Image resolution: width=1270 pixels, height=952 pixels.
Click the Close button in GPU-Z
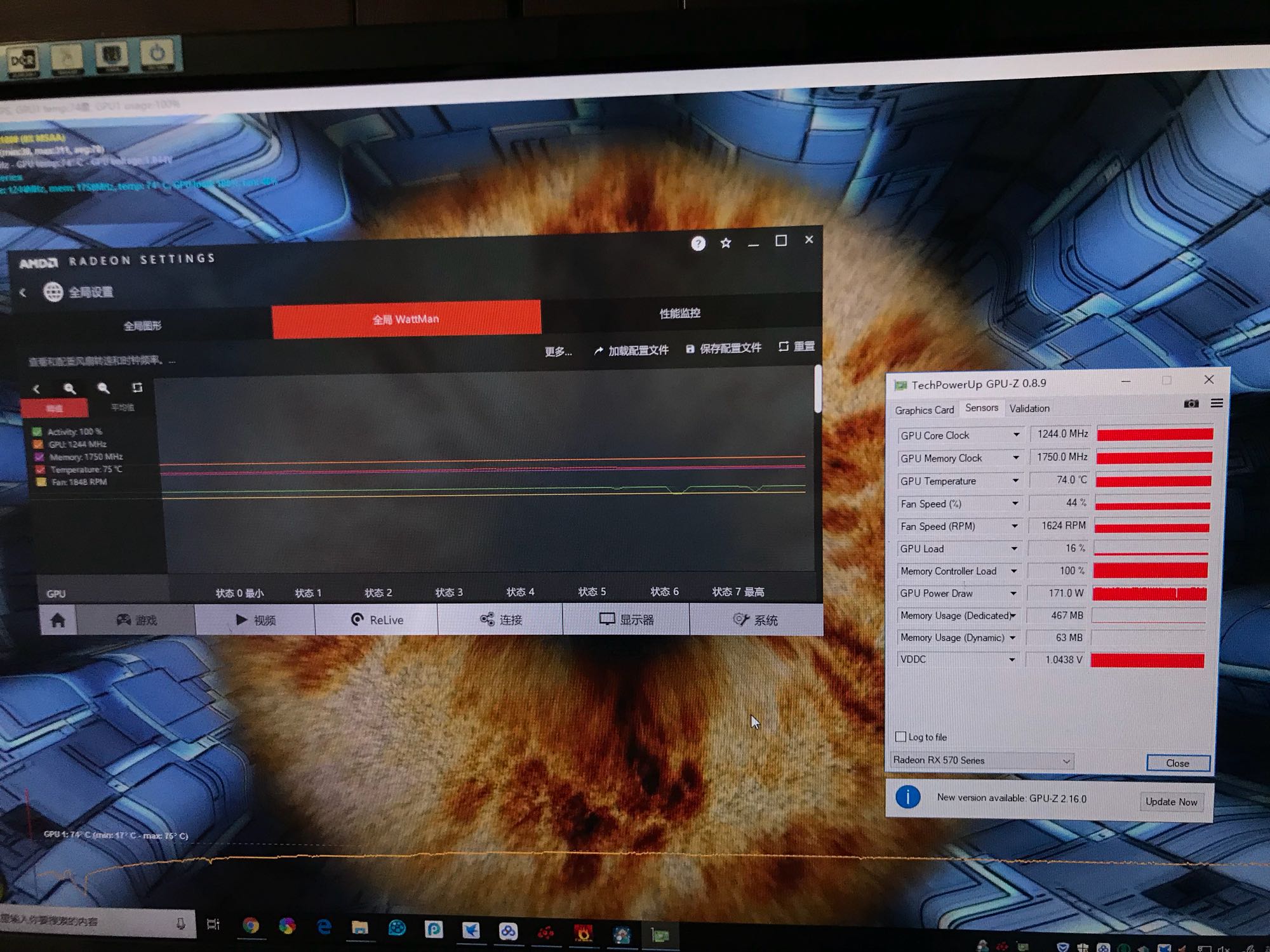(x=1178, y=763)
